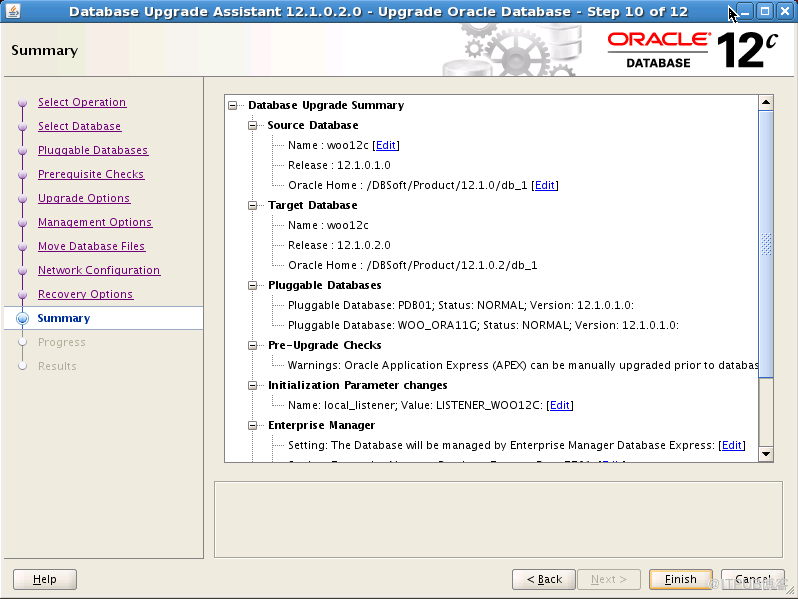Collapse the Enterprise Manager section
The width and height of the screenshot is (798, 599).
[252, 425]
